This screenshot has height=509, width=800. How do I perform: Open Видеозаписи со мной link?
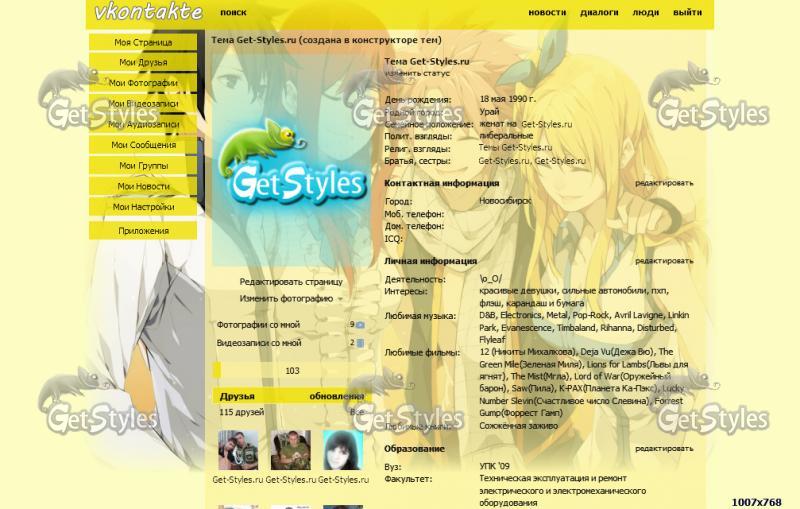(x=259, y=343)
